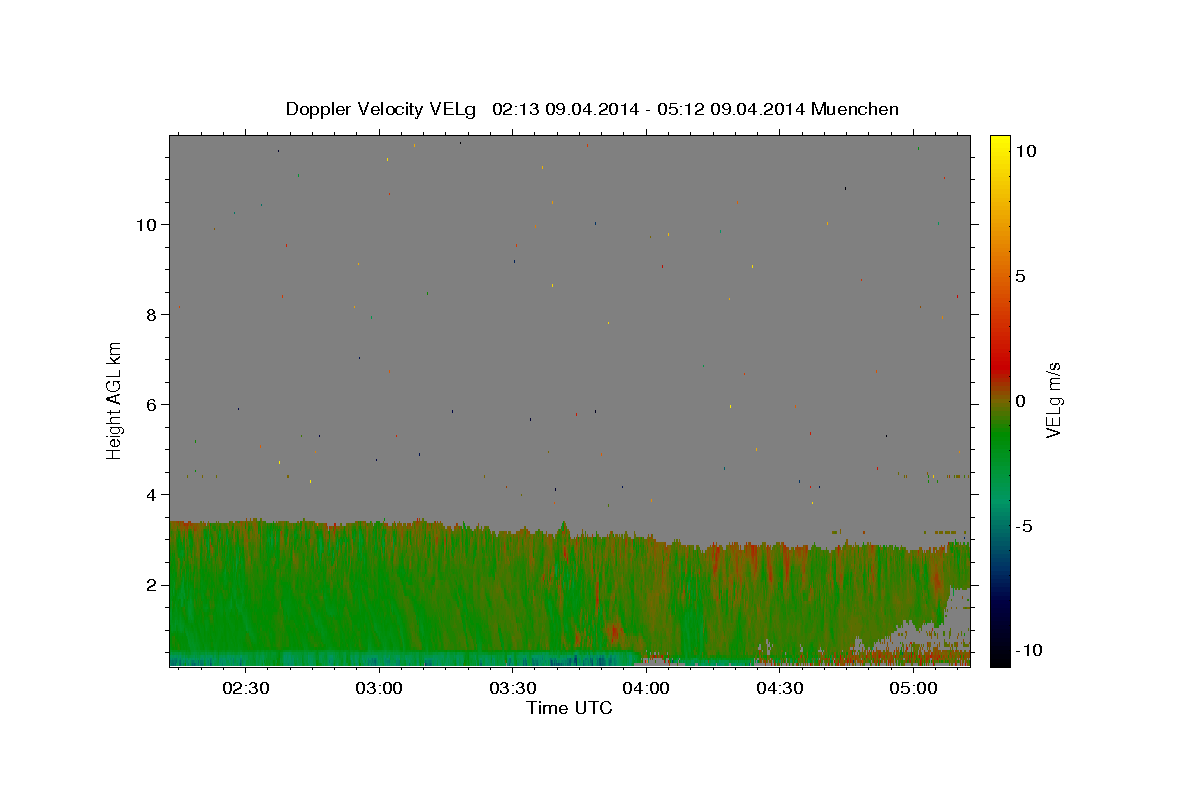Click the 'Height AGL km' y-axis label
The height and width of the screenshot is (800, 1200).
[114, 399]
